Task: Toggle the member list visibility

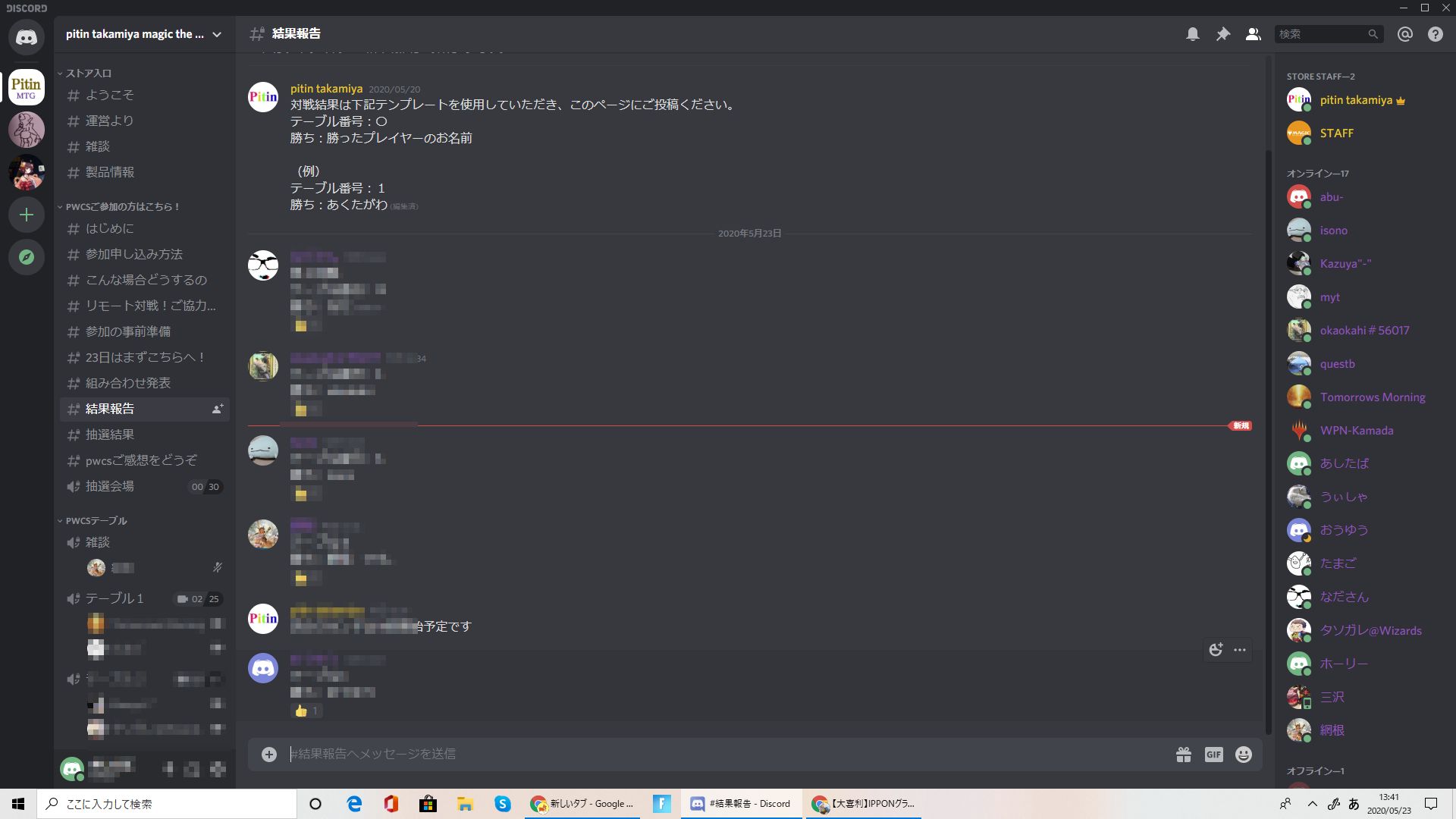Action: (x=1253, y=33)
